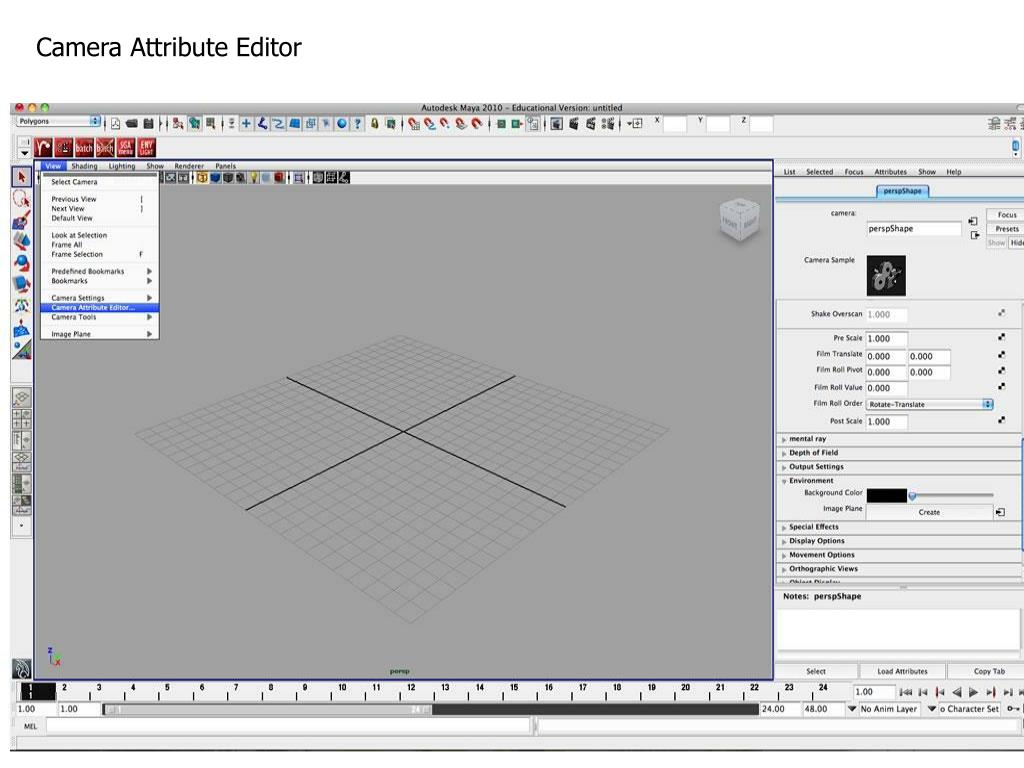Click Select button below notes

tap(816, 671)
